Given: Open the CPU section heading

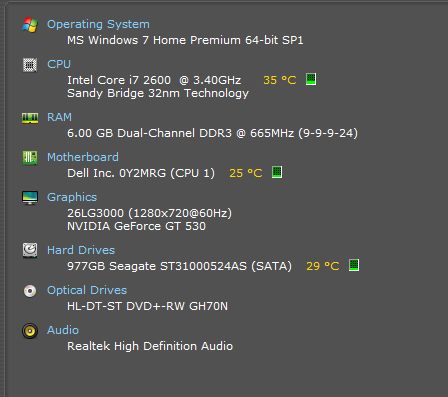Looking at the screenshot, I should 59,64.
